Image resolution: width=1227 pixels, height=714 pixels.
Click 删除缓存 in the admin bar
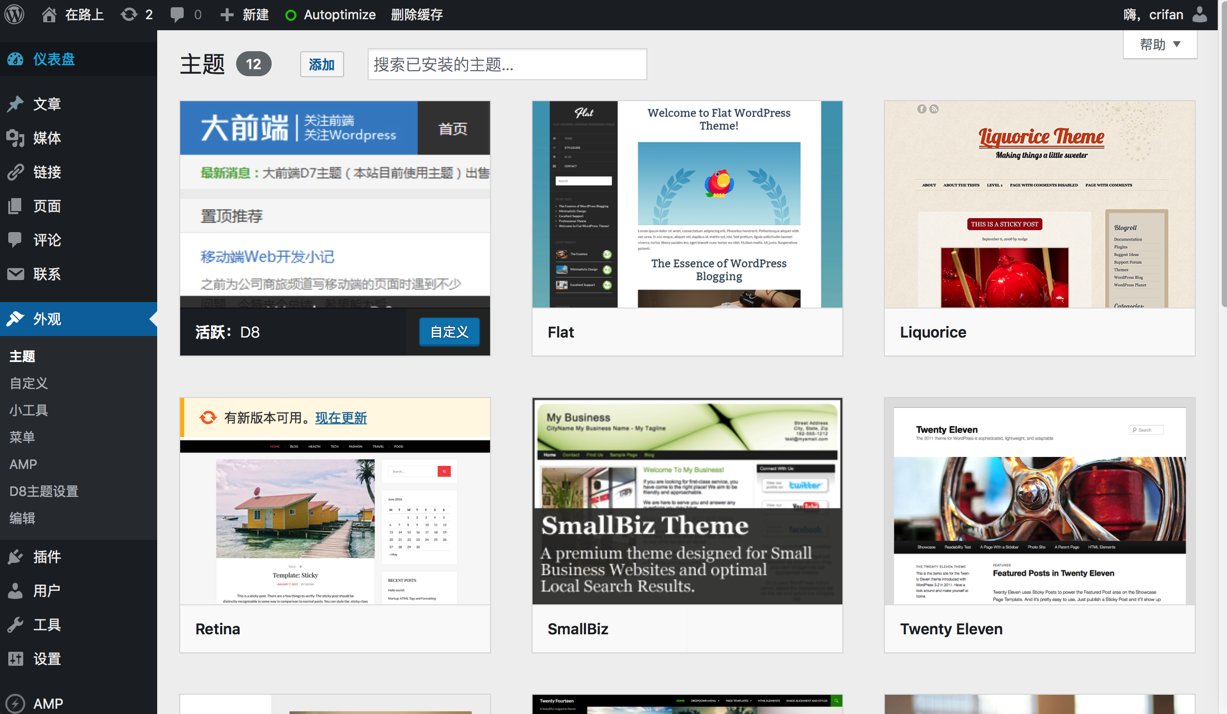click(x=417, y=15)
